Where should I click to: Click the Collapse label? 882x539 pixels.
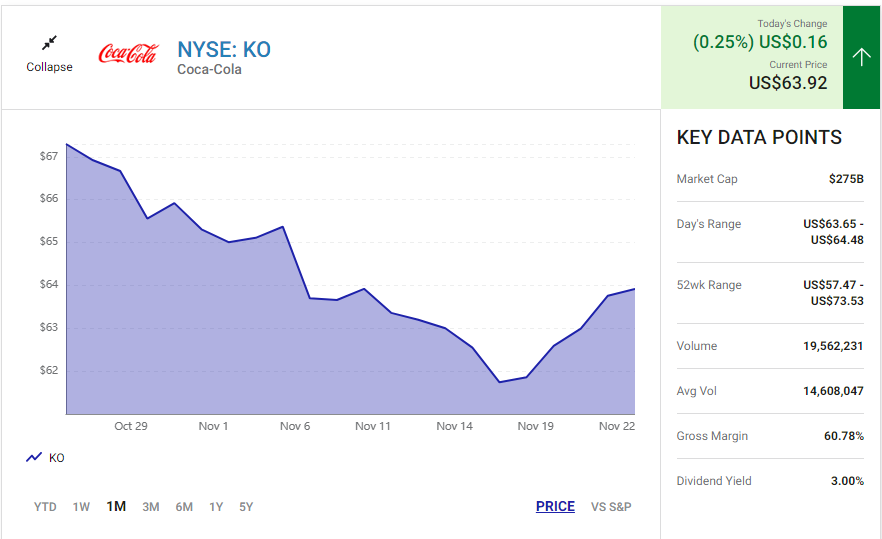click(50, 67)
